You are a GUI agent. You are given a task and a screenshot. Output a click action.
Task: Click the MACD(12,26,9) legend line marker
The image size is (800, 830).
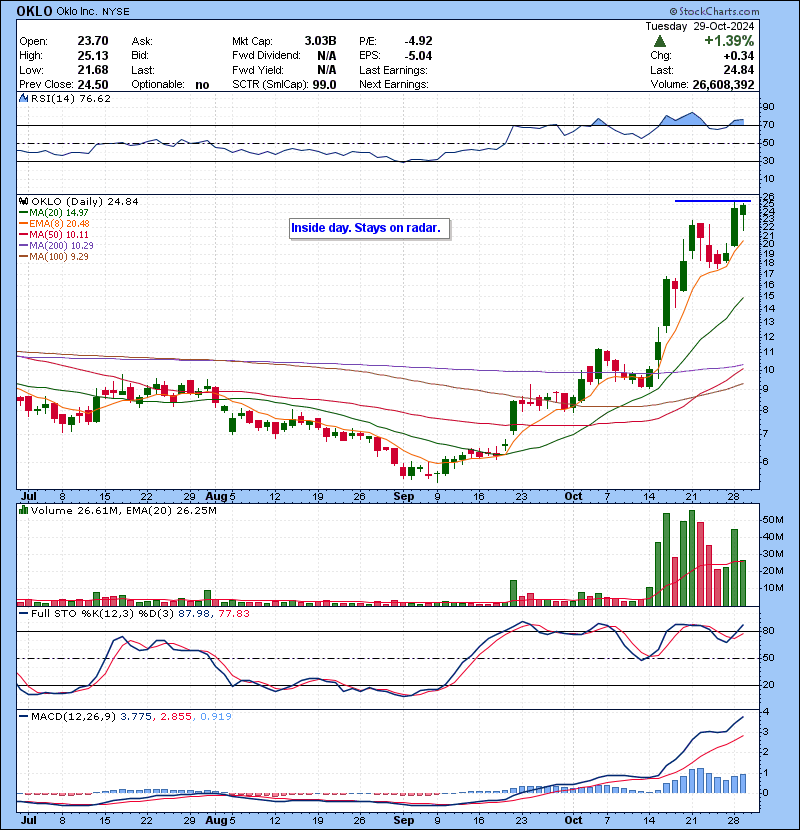click(23, 716)
